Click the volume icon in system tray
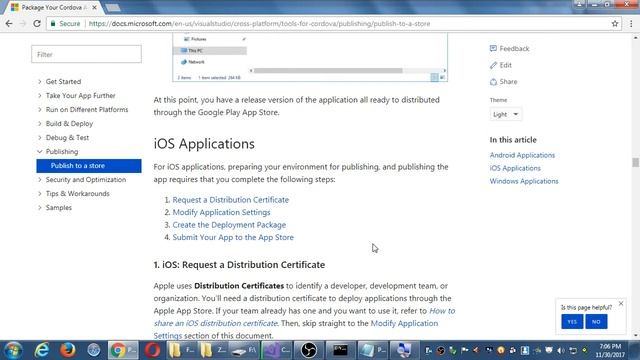Viewport: 640px width, 360px height. tap(561, 350)
